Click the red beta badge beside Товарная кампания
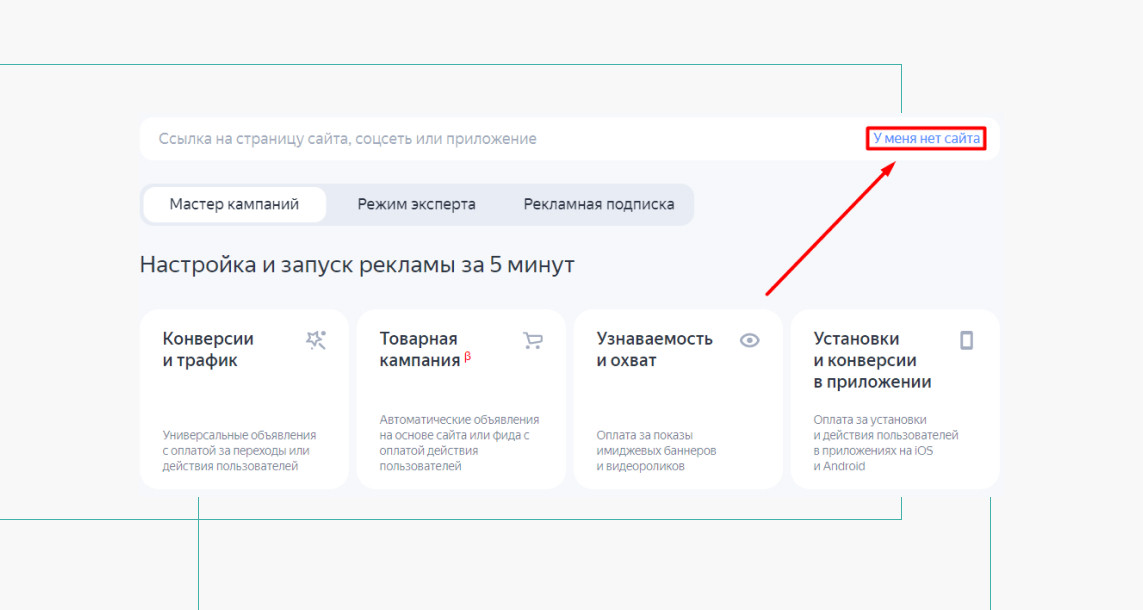This screenshot has height=610, width=1143. pos(468,356)
